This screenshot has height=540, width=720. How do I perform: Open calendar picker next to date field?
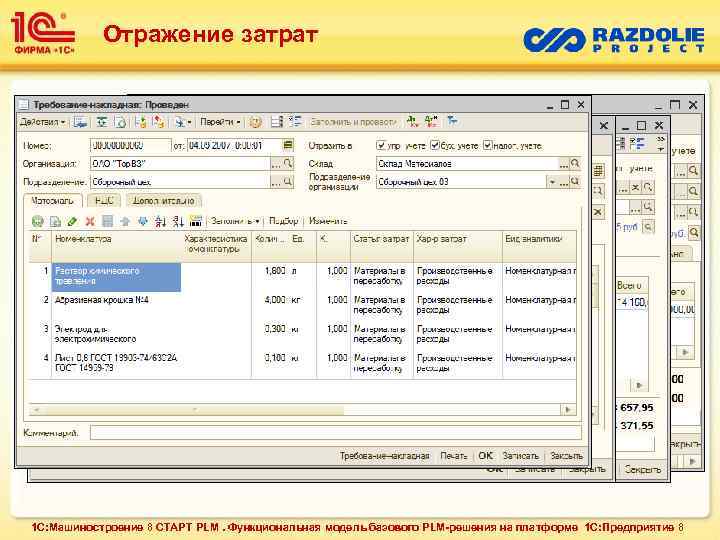point(288,146)
